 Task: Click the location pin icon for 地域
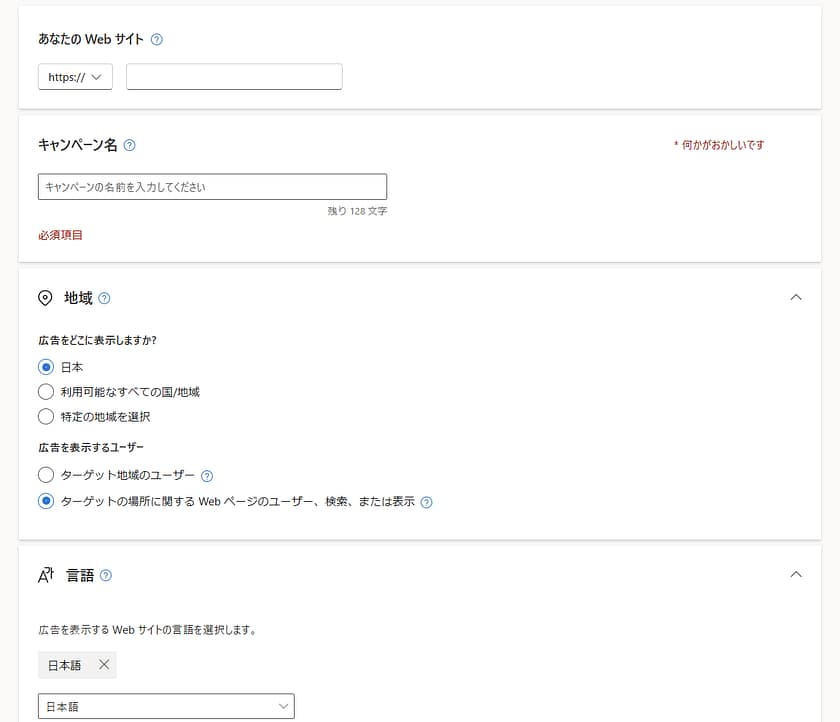click(x=45, y=298)
